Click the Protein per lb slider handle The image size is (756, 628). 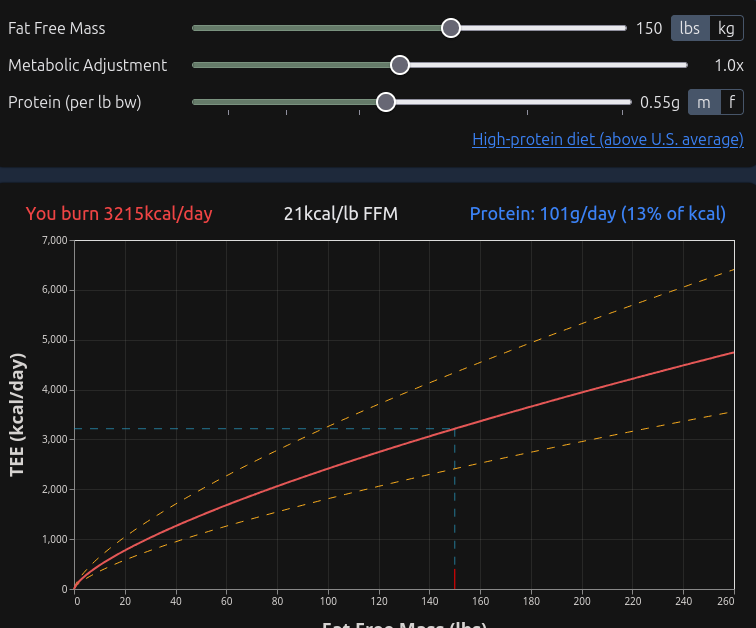point(386,102)
